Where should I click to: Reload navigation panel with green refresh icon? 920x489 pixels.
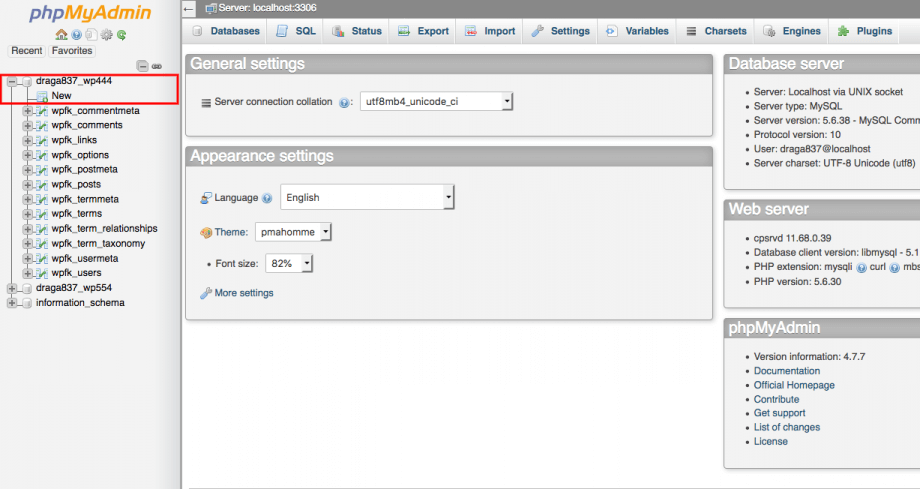[121, 35]
